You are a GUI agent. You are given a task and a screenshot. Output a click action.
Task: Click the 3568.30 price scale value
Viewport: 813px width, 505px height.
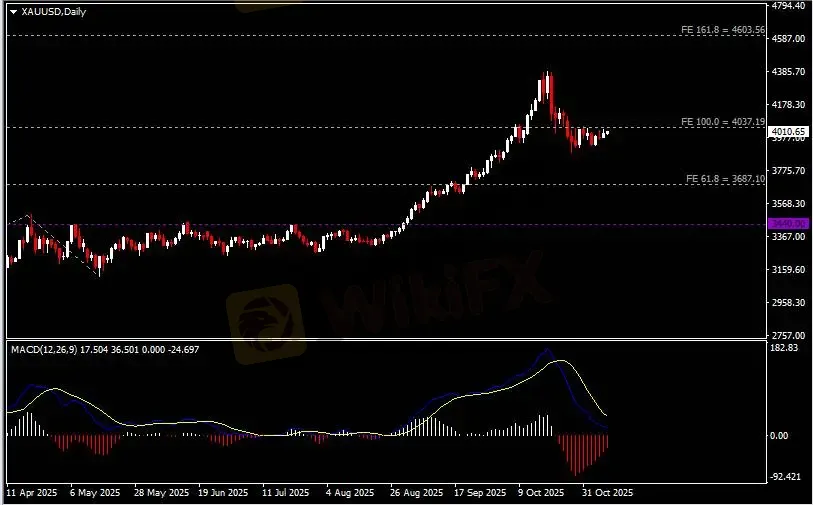(x=789, y=204)
